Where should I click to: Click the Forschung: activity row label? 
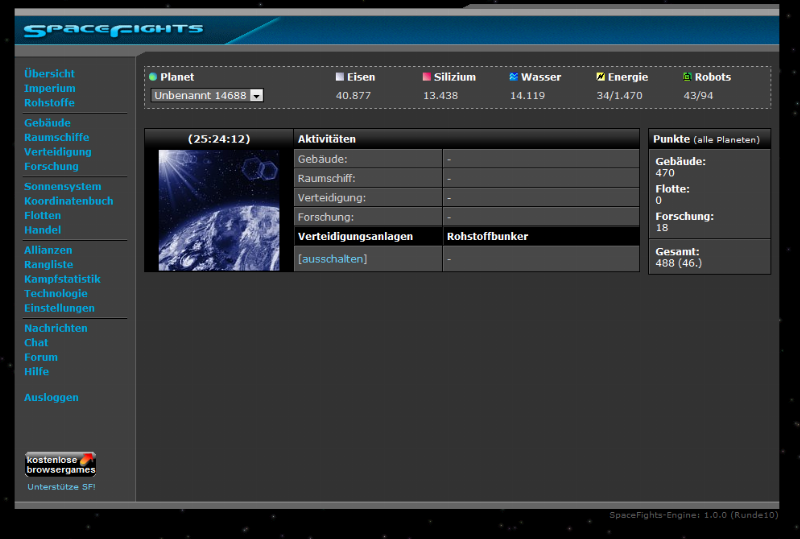325,217
